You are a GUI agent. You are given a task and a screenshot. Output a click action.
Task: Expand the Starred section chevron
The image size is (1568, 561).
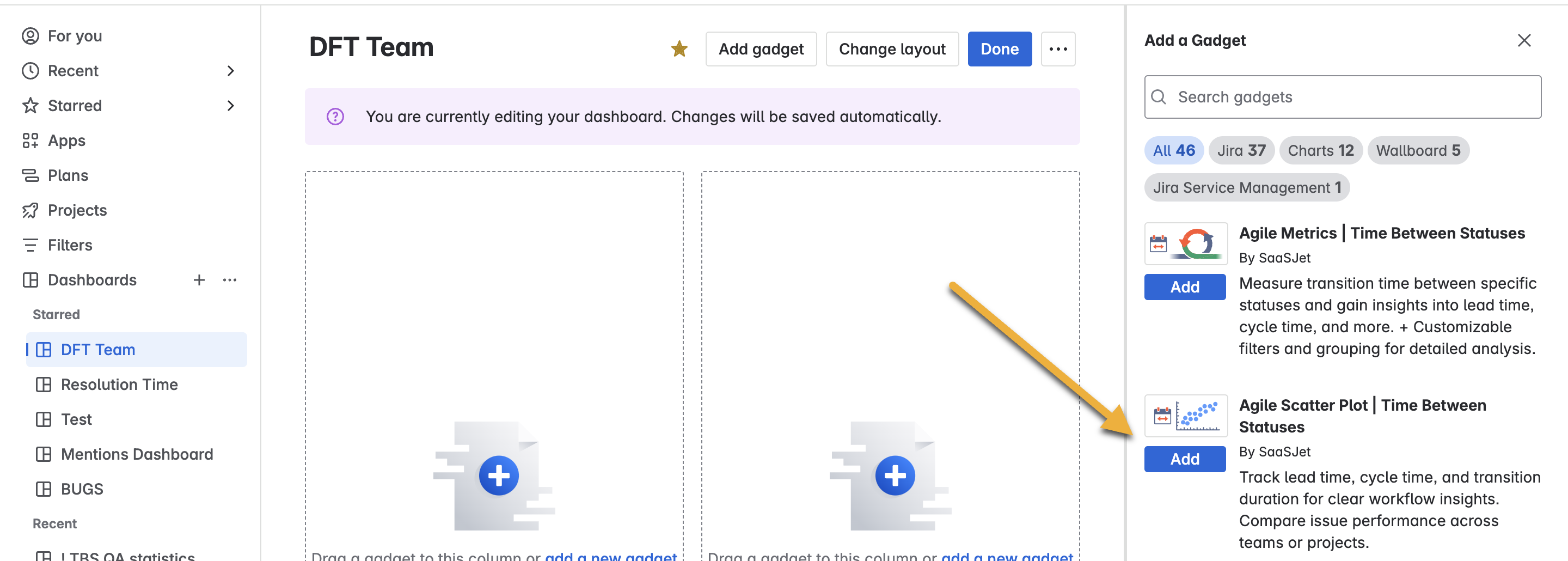(231, 105)
